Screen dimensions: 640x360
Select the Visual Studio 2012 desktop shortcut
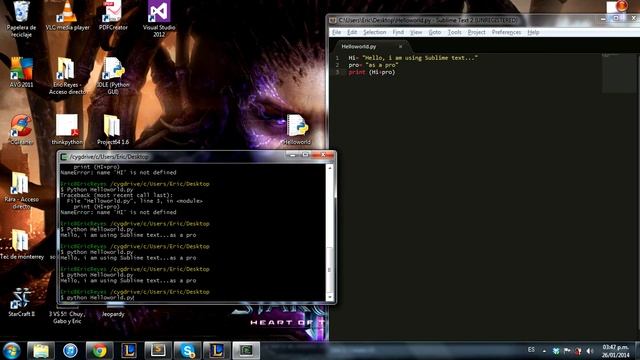point(159,18)
